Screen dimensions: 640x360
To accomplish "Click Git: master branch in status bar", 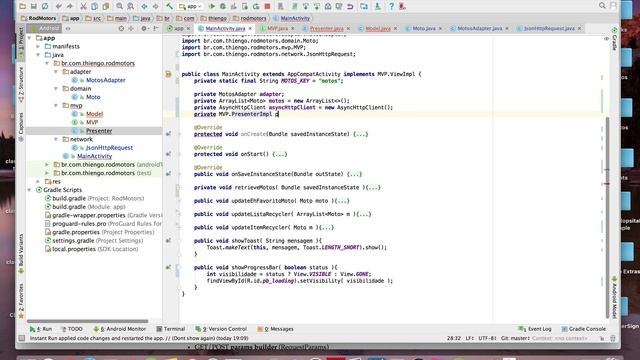I will tap(515, 338).
